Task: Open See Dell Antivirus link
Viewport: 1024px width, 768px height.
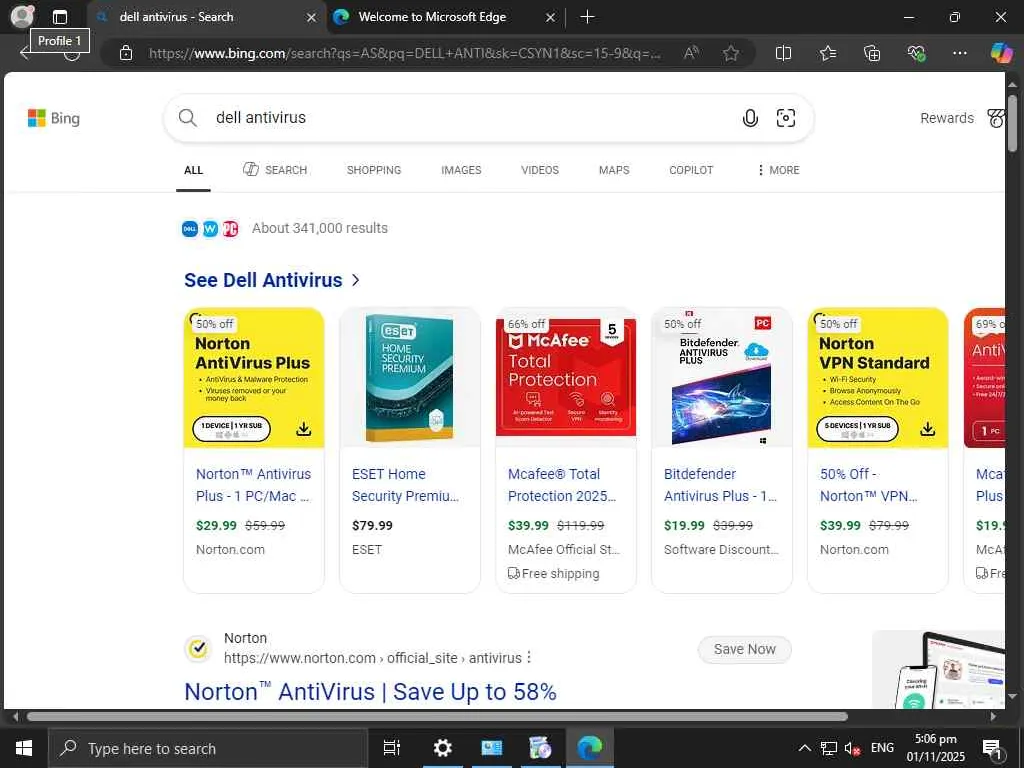Action: [263, 280]
